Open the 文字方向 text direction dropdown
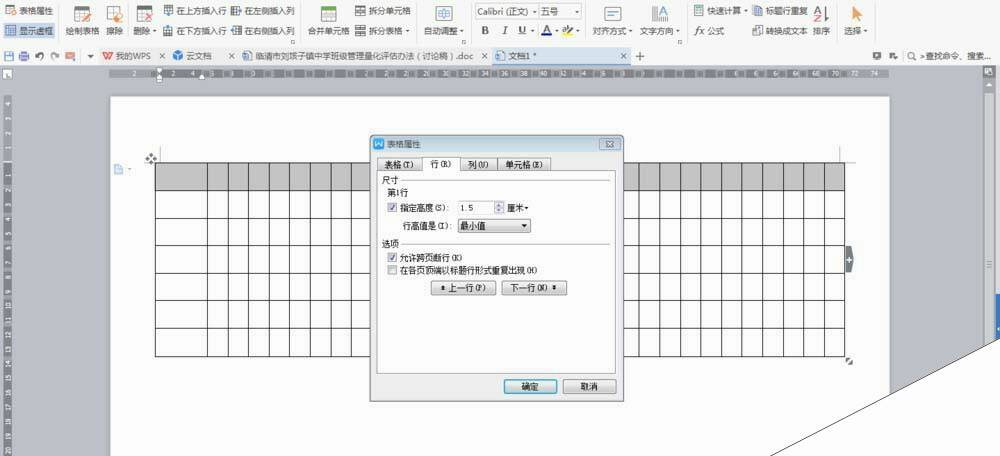 click(659, 20)
